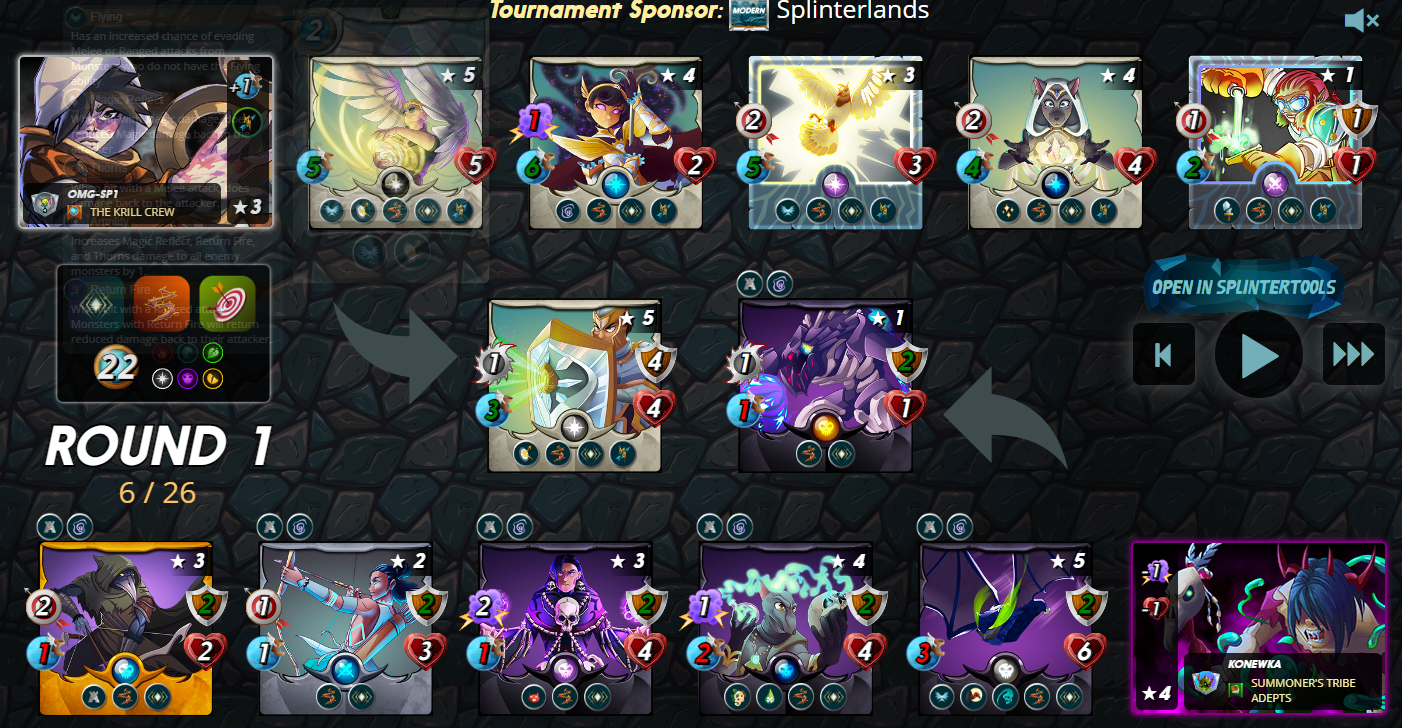Viewport: 1402px width, 728px height.
Task: Click the green target ruleset icon
Action: 227,304
